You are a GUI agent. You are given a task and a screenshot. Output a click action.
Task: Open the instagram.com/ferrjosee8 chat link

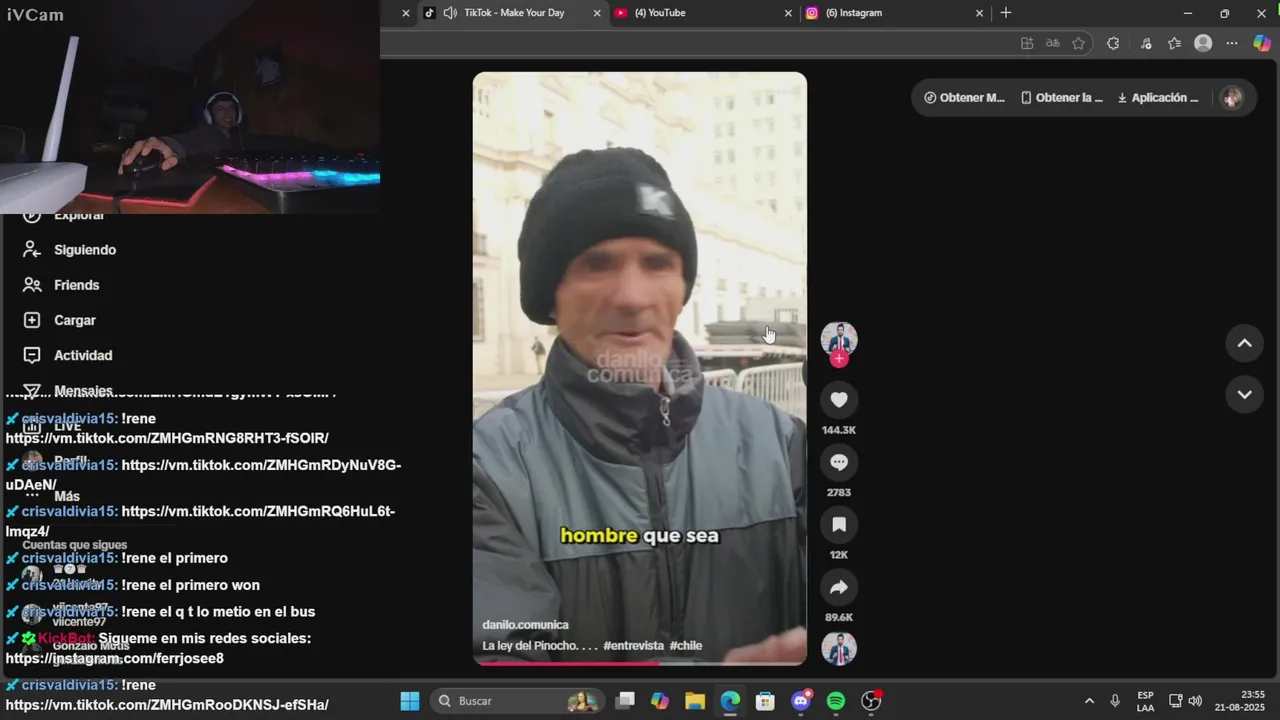tap(115, 658)
